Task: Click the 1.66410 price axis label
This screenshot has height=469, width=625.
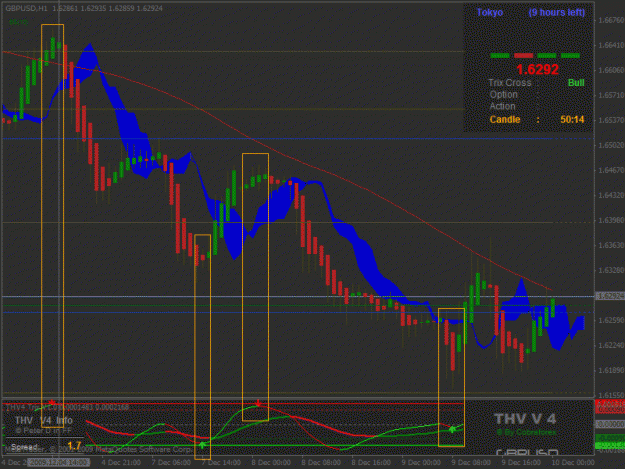Action: [611, 45]
